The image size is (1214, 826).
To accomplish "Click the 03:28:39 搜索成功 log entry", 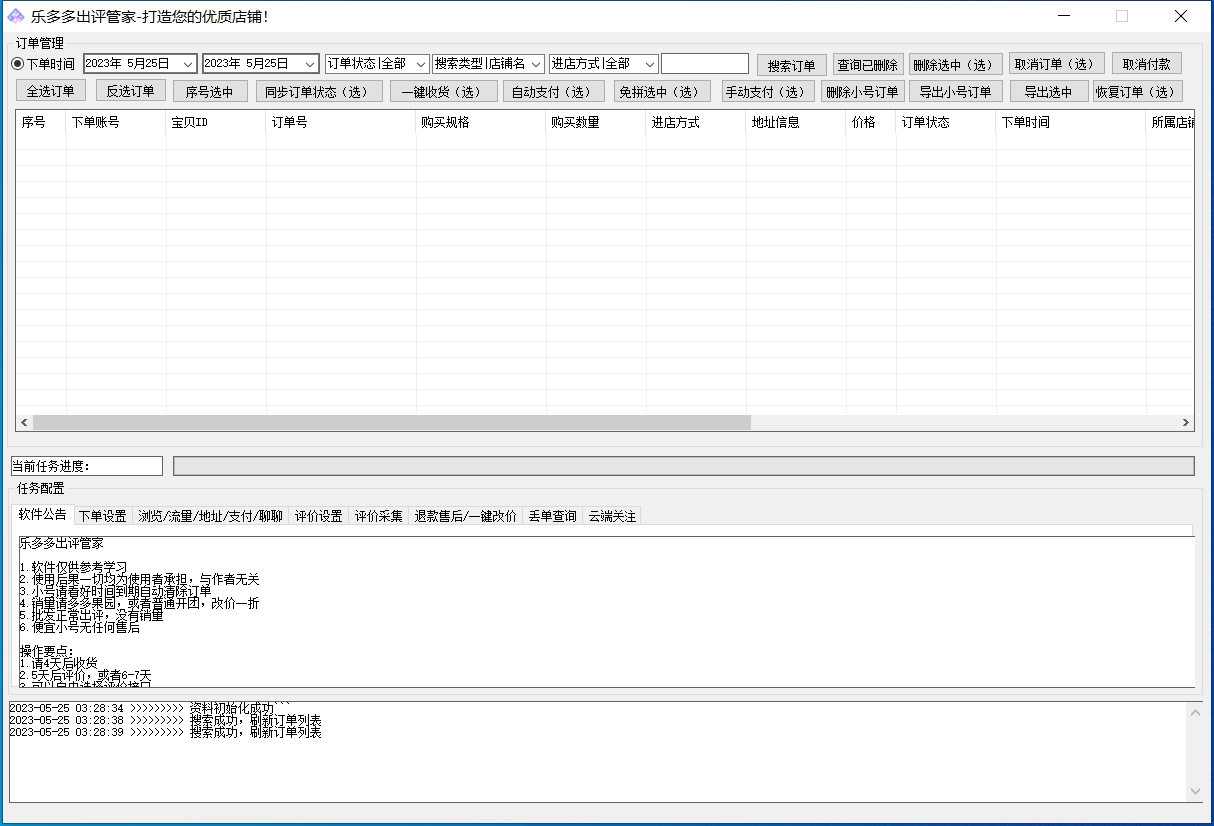I will (165, 732).
